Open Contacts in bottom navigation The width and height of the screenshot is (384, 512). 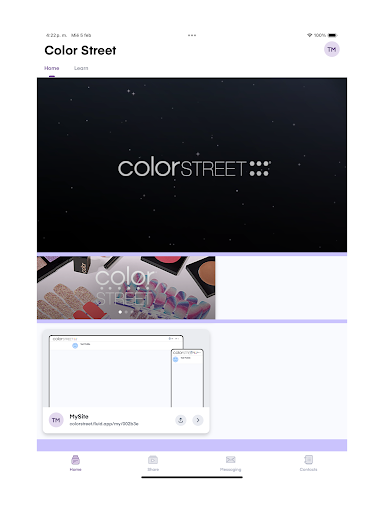tap(308, 463)
